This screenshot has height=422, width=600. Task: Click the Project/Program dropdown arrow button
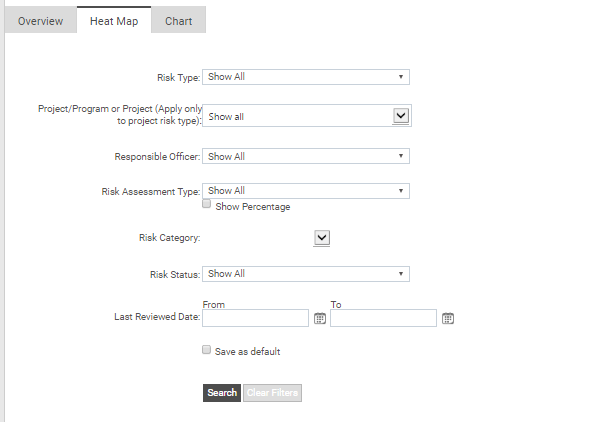[401, 116]
